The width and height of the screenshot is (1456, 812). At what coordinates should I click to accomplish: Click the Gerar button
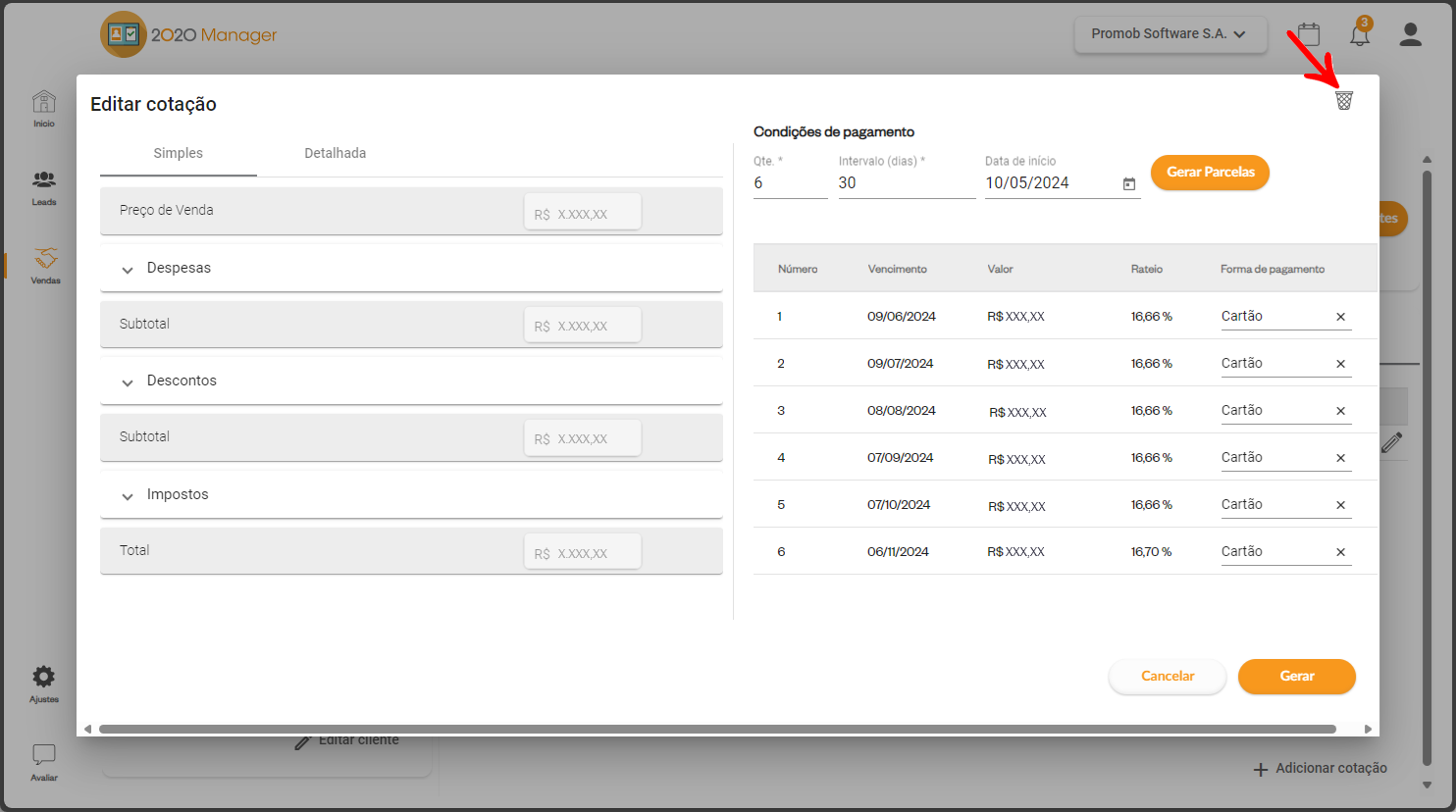1297,676
